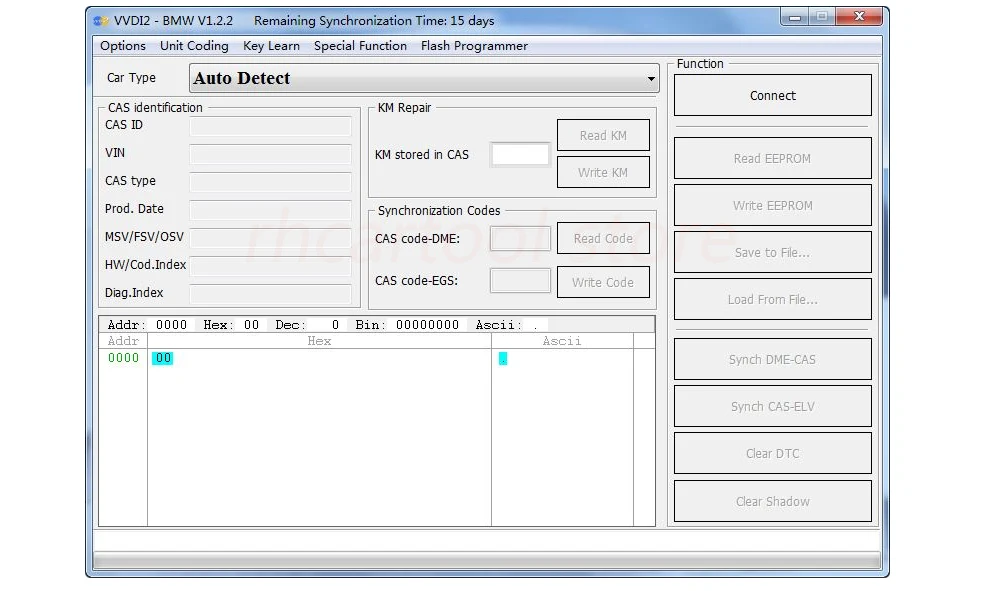Viewport: 990px width, 591px height.
Task: Click the Write Code button
Action: (x=603, y=282)
